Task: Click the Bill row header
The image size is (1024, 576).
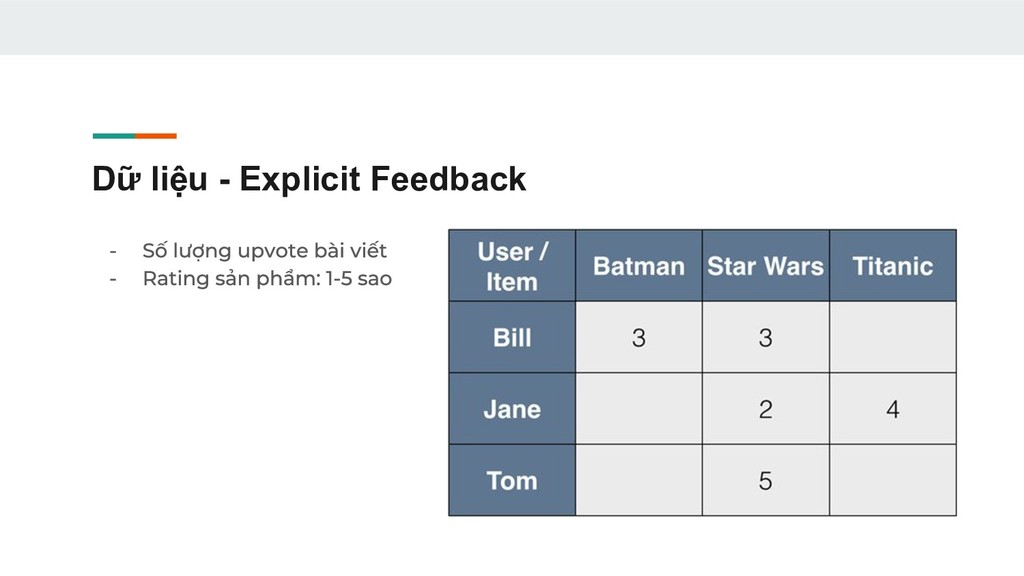Action: [x=512, y=337]
